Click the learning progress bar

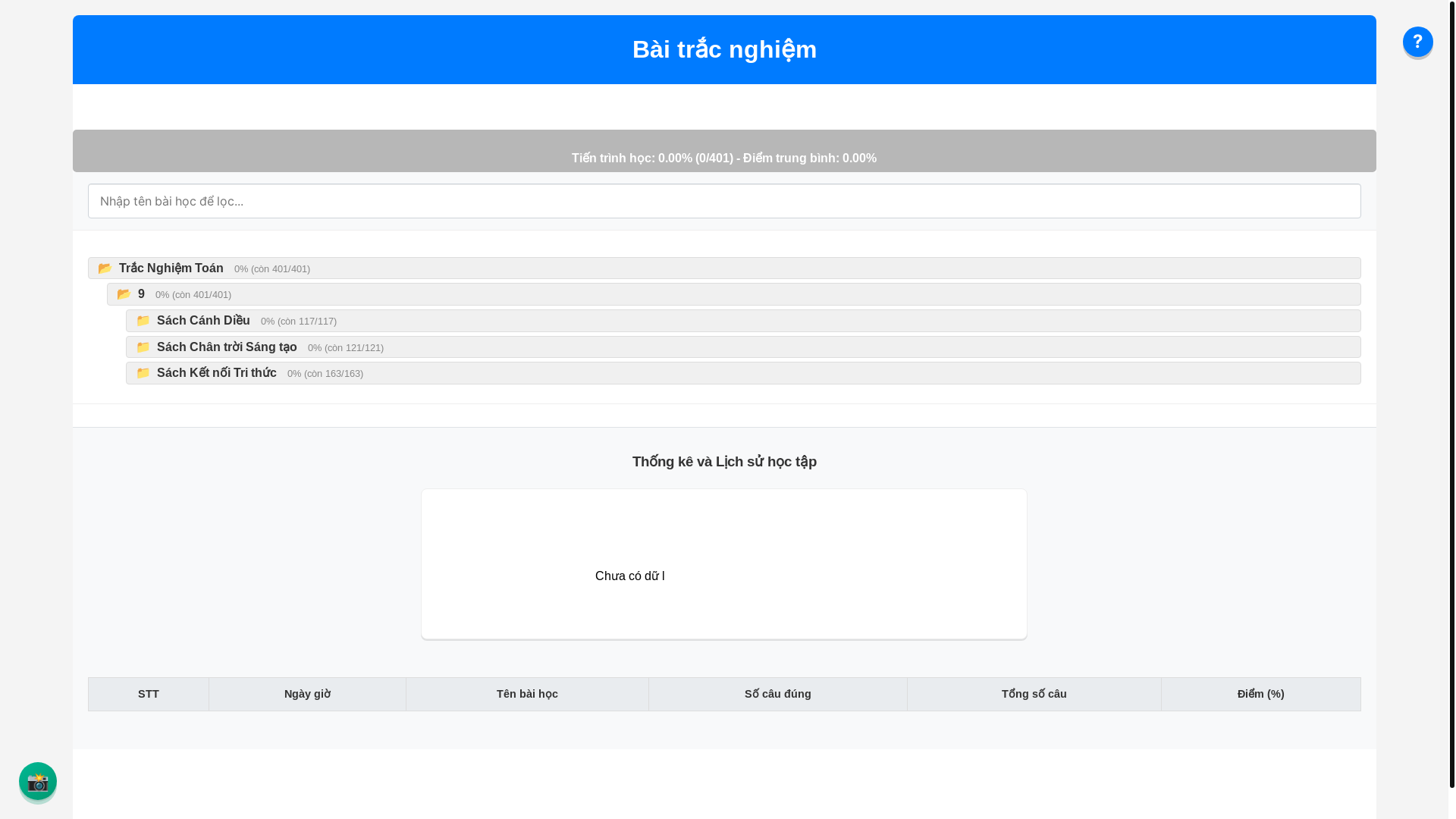click(x=724, y=151)
